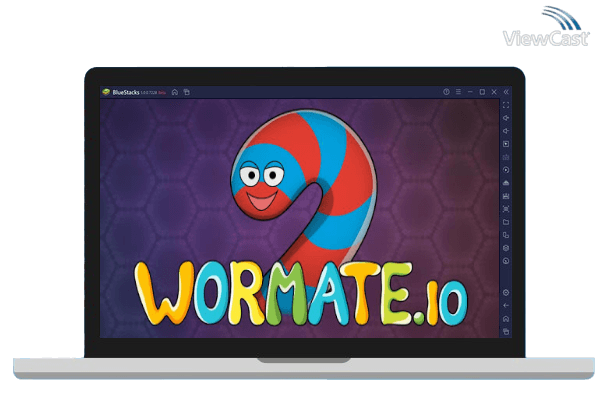Screen dimensions: 602x414
Task: Toggle fullscreen mode in side toolbar
Action: (x=506, y=105)
